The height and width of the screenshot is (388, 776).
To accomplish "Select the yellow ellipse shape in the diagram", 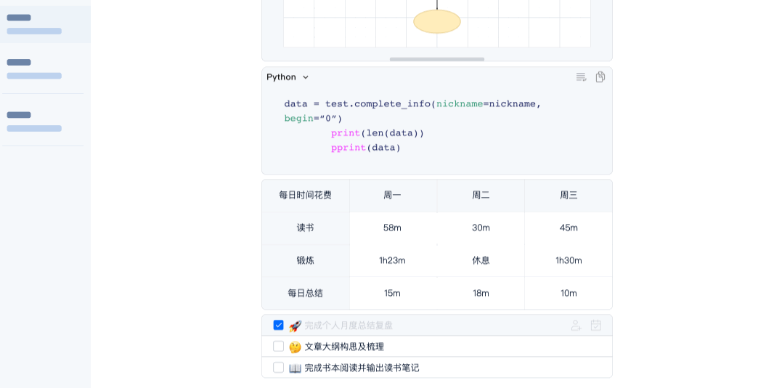I will [x=437, y=22].
